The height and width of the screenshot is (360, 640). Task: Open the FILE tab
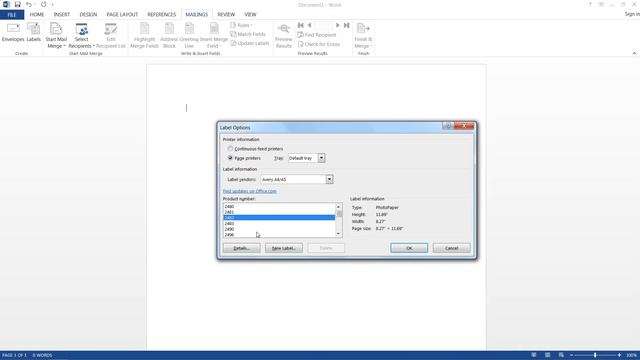pos(12,15)
